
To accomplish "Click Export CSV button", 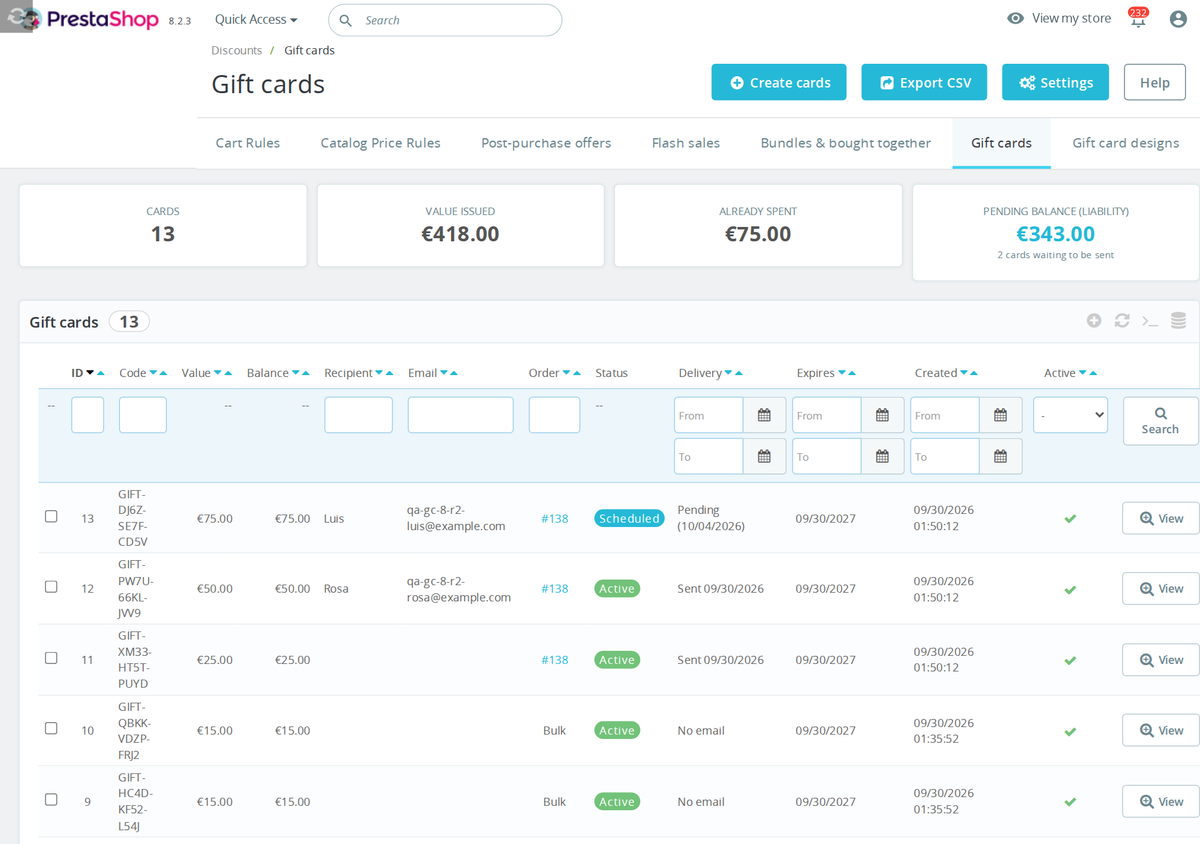I will 924,82.
